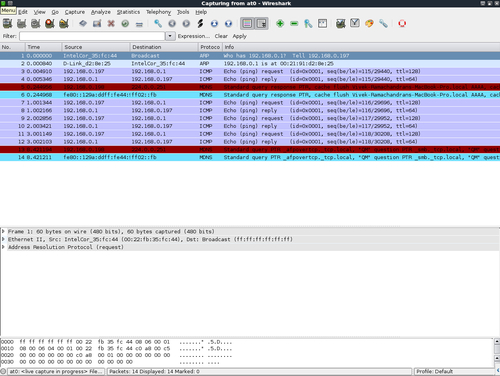500x376 pixels.
Task: Click the Clear filter button
Action: [x=221, y=36]
